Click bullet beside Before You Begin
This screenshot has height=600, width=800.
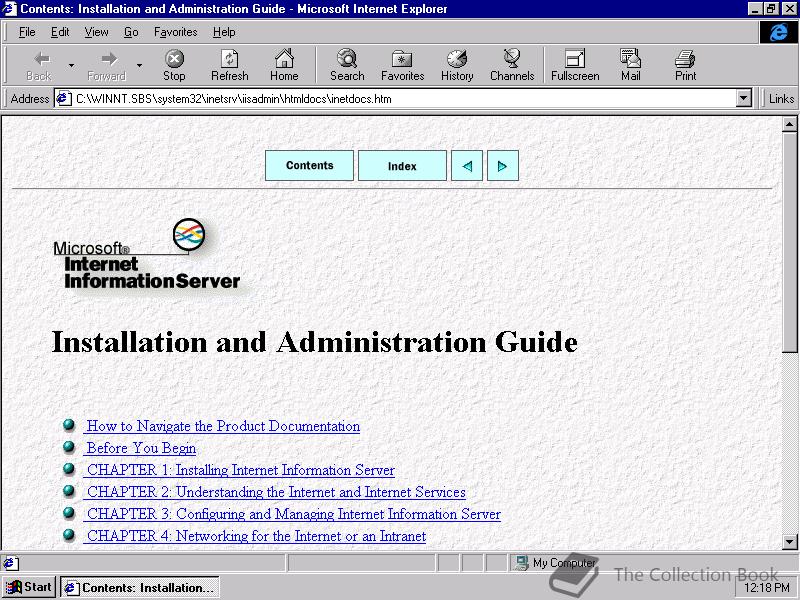[69, 447]
